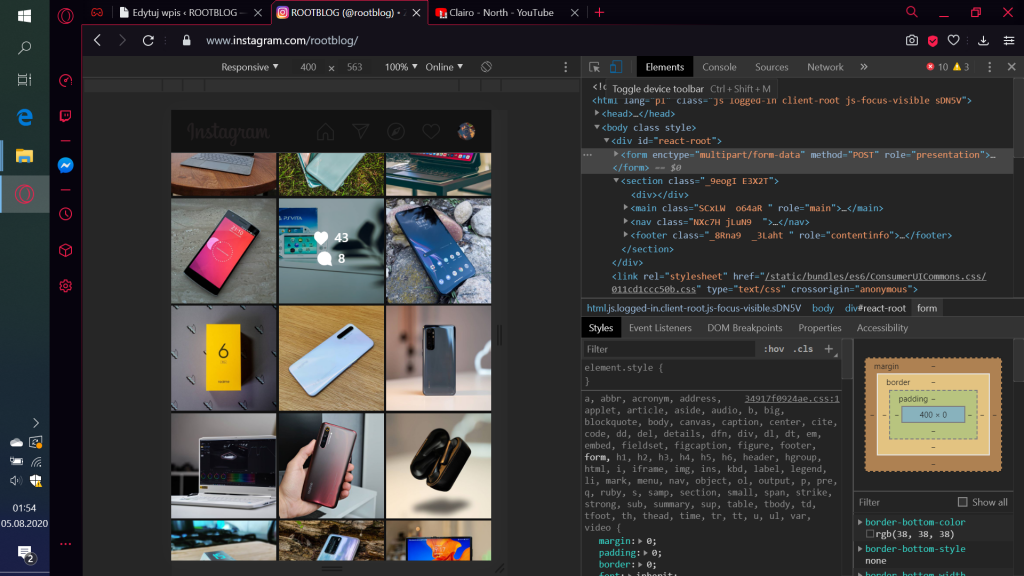
Task: Open the Event Listeners tab
Action: [659, 328]
